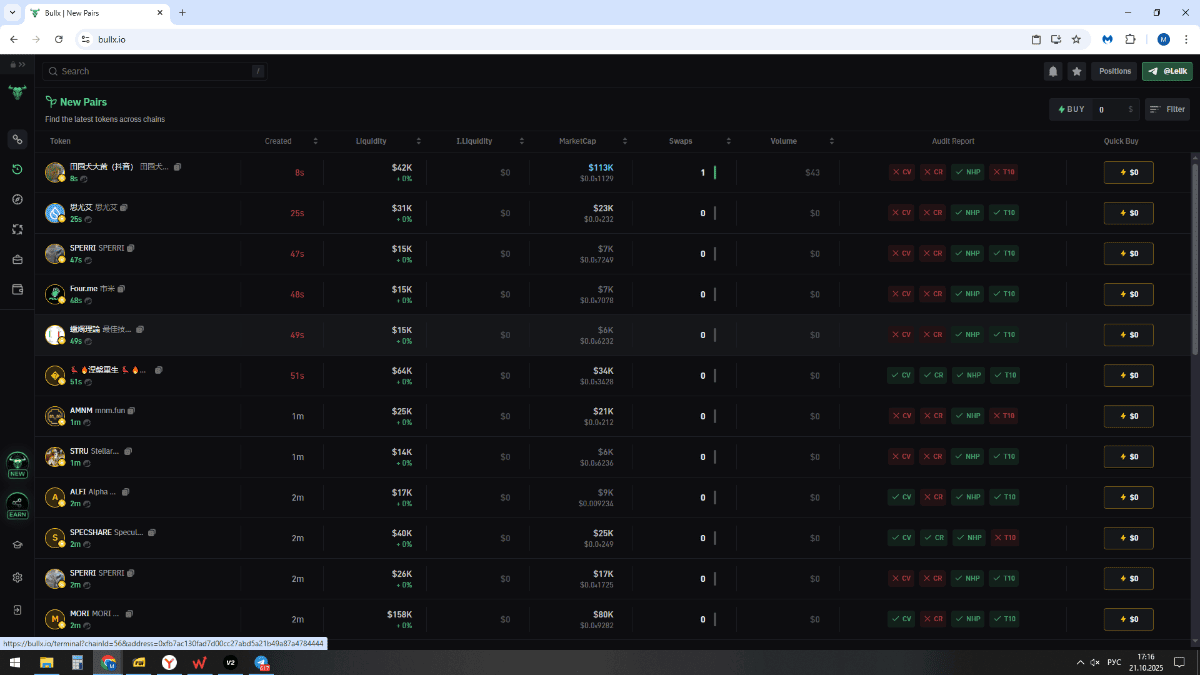Viewport: 1200px width, 675px height.
Task: Open the compass explore icon in sidebar
Action: 17,199
